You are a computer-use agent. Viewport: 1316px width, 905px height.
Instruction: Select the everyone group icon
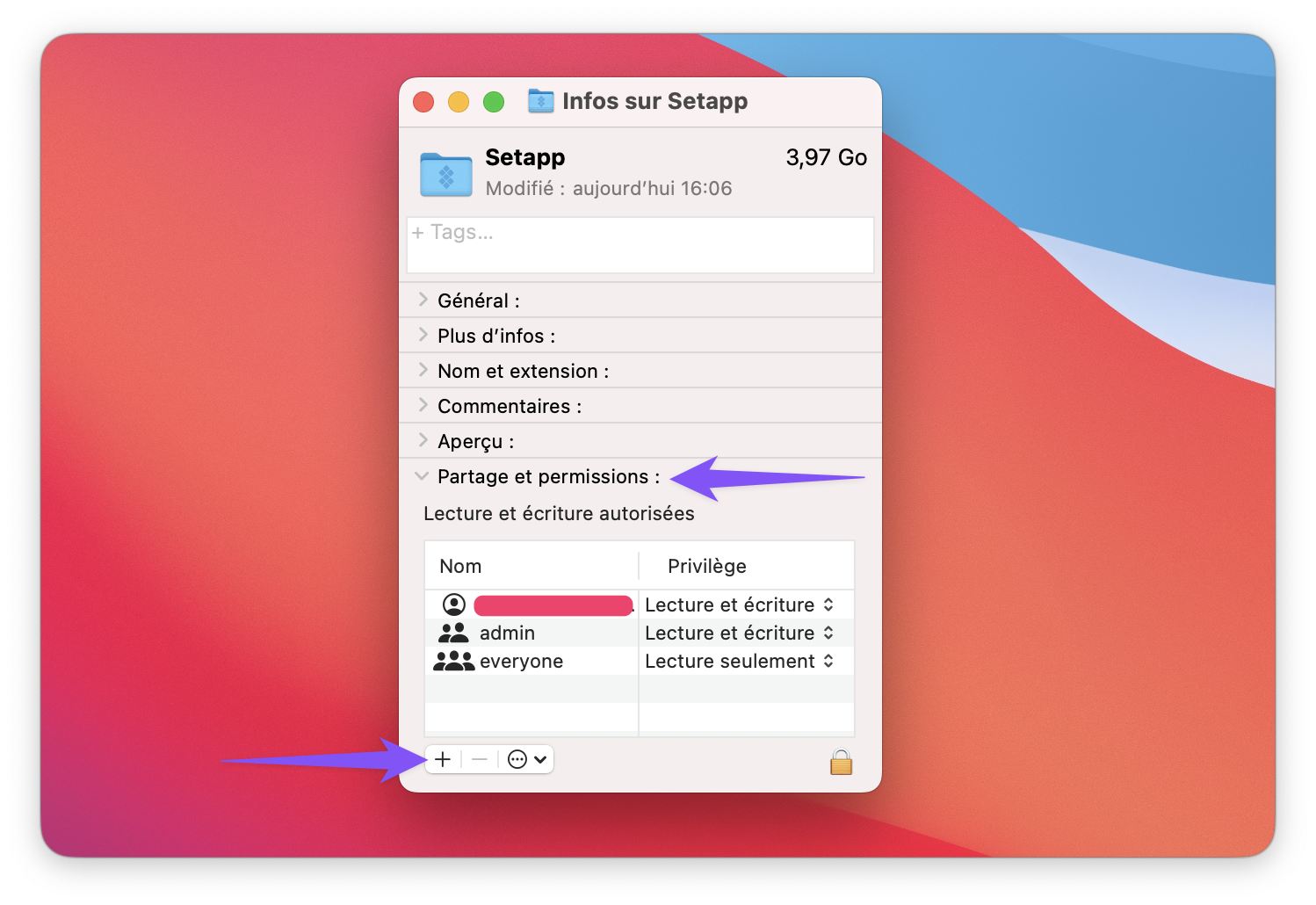click(453, 661)
